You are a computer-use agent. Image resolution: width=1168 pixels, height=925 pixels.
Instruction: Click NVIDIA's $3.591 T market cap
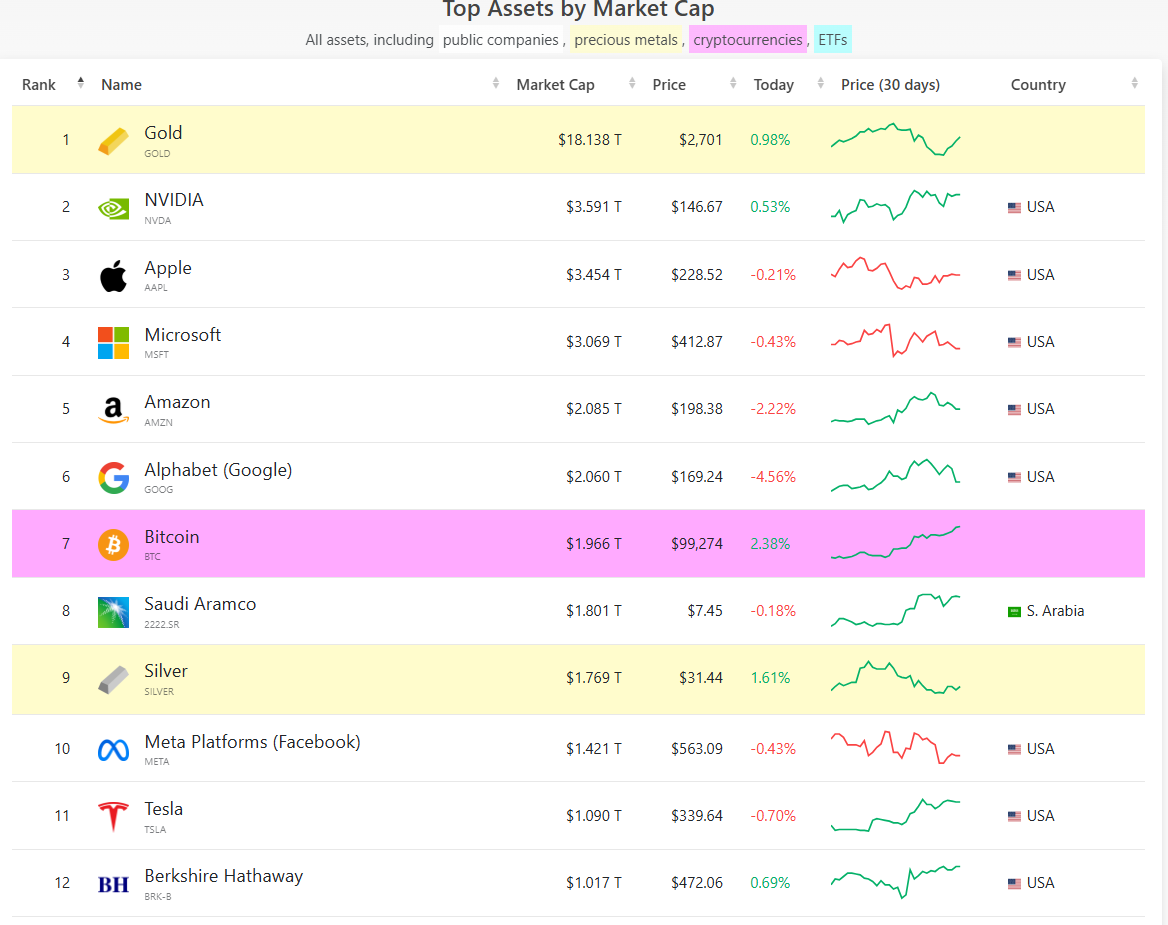coord(594,207)
